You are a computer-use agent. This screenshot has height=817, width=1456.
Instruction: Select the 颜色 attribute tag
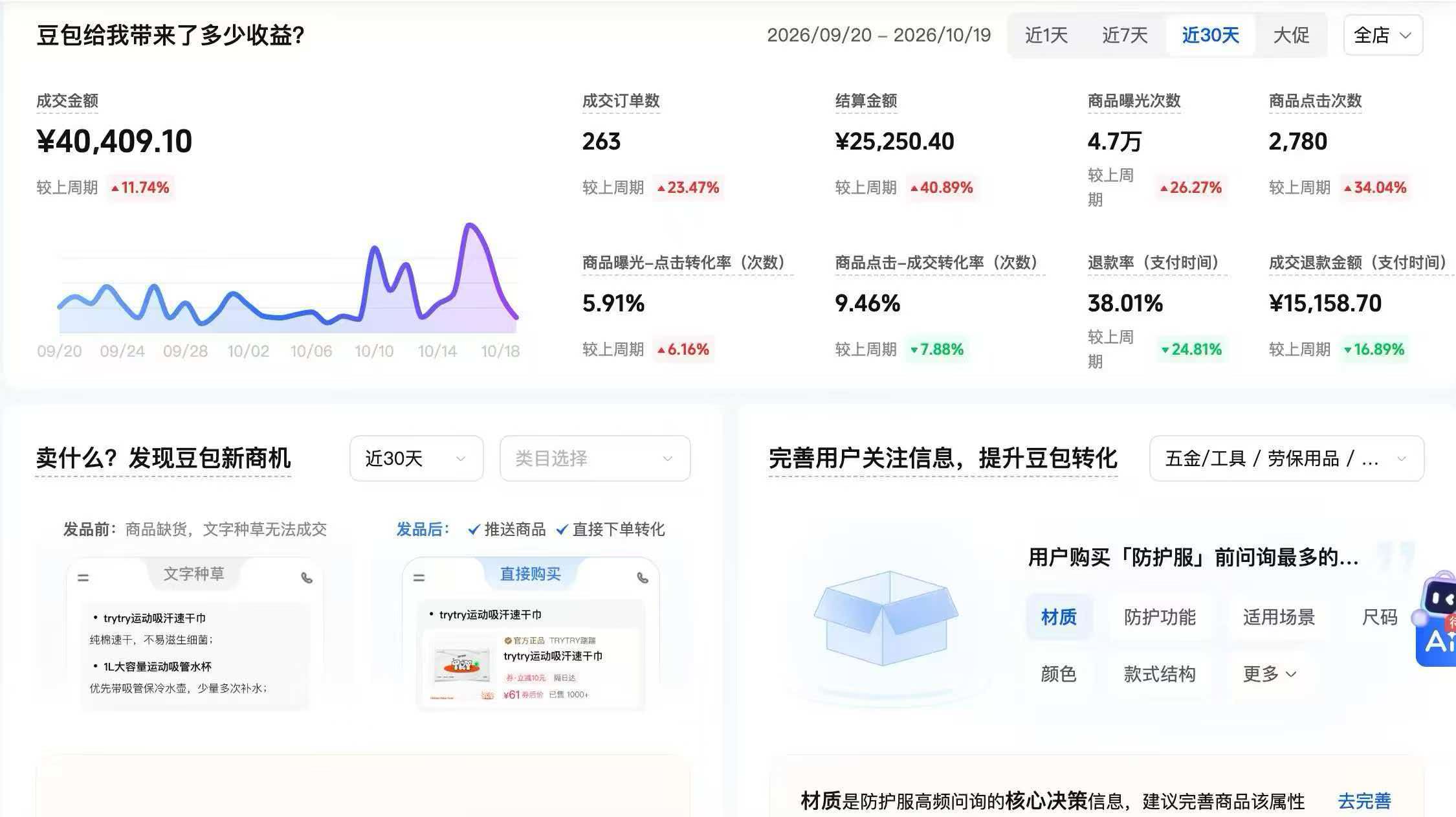coord(1059,674)
